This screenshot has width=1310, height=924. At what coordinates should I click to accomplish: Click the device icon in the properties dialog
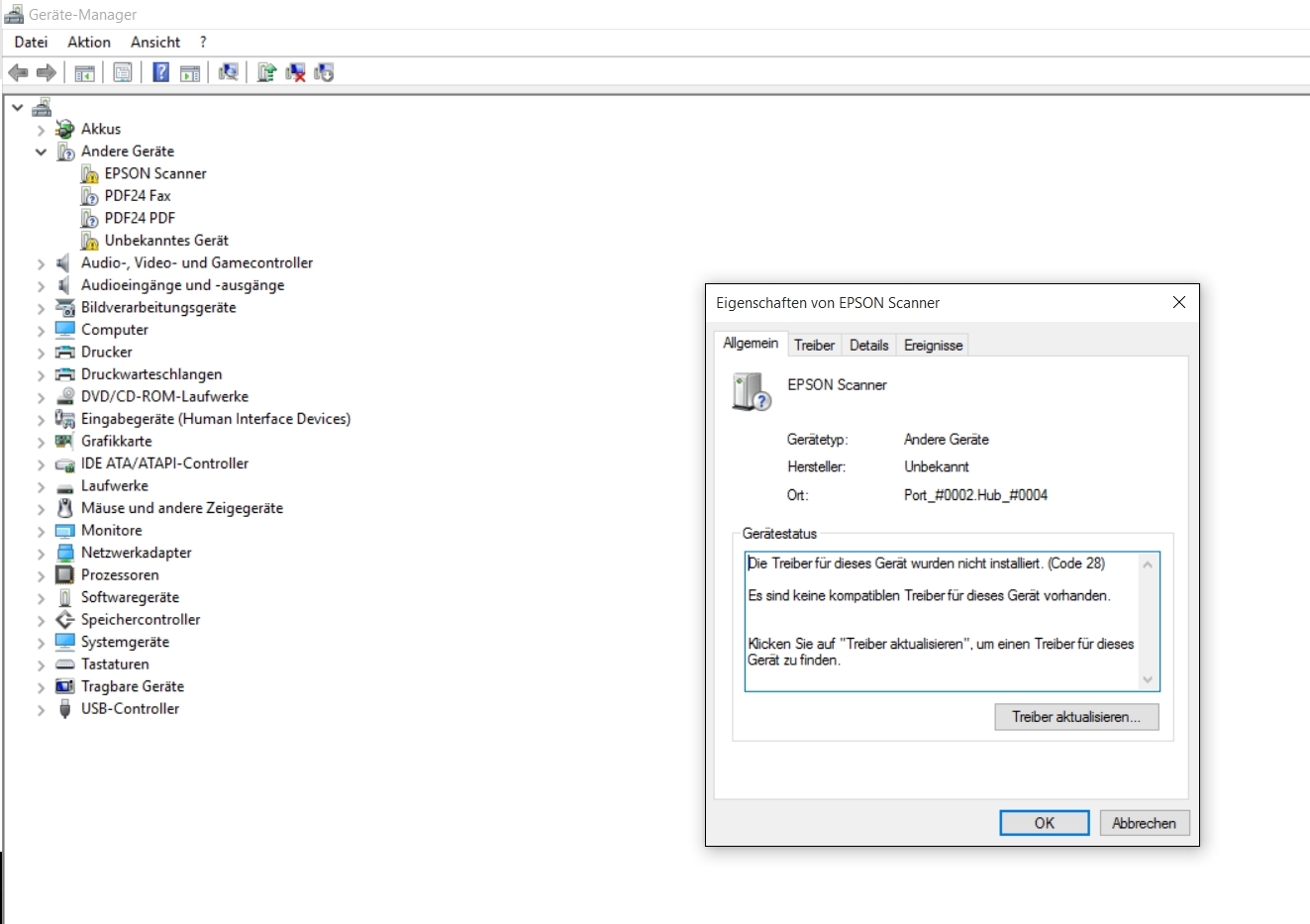point(752,392)
